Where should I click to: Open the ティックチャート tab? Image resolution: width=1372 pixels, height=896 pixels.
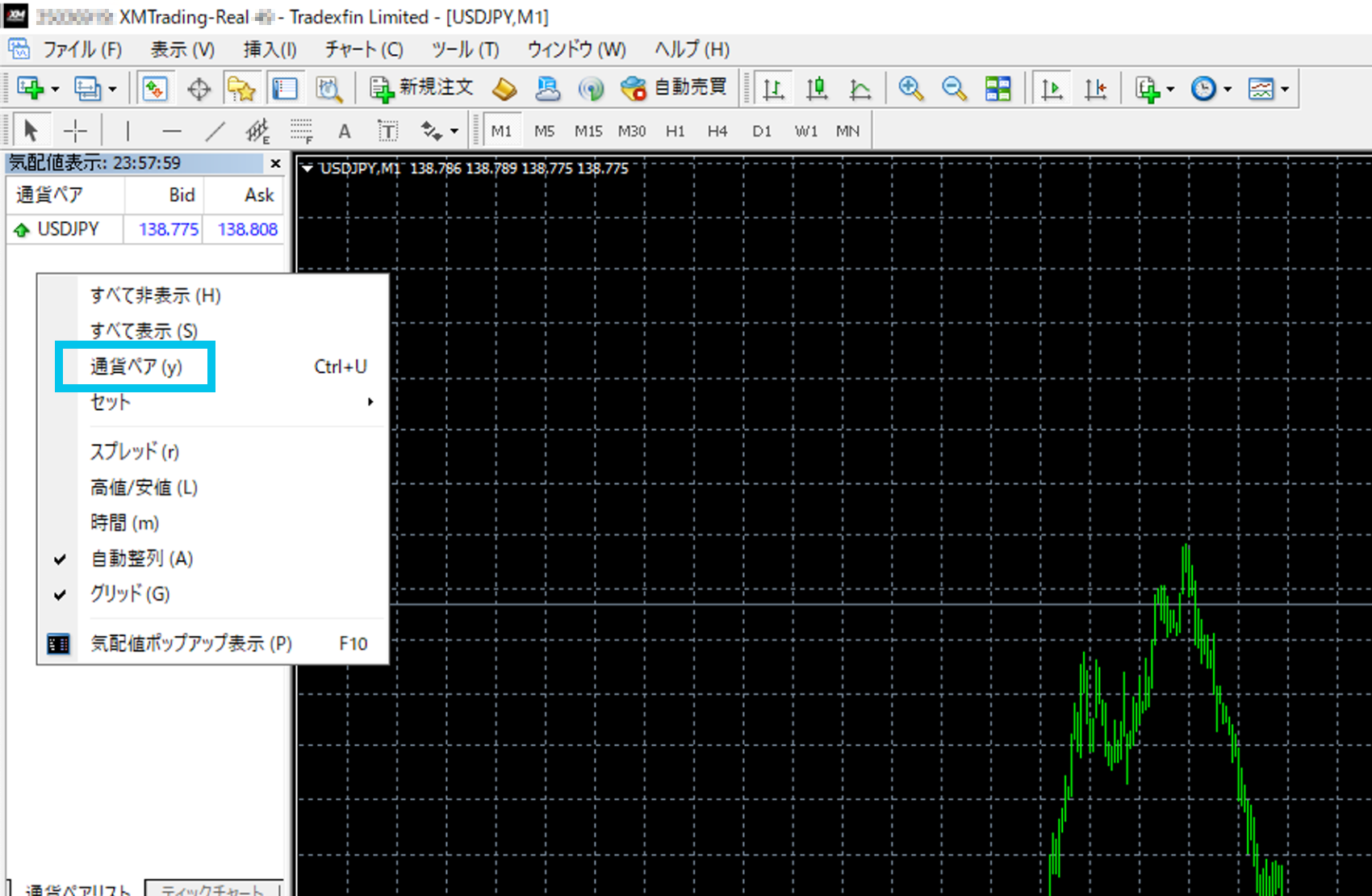coord(213,890)
